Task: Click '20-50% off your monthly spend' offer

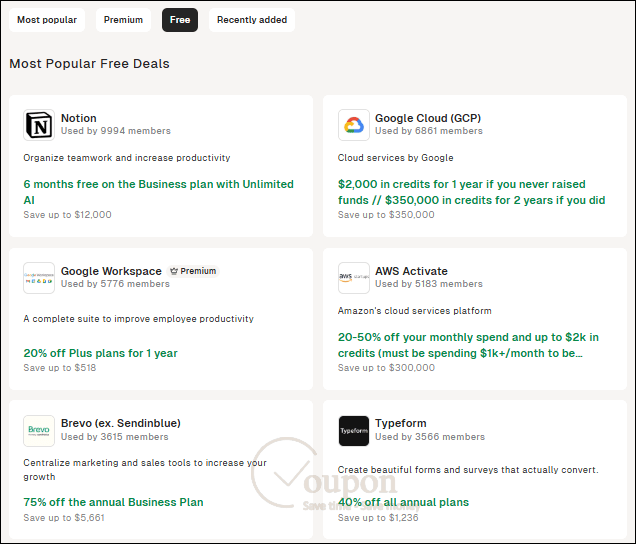Action: pyautogui.click(x=468, y=345)
